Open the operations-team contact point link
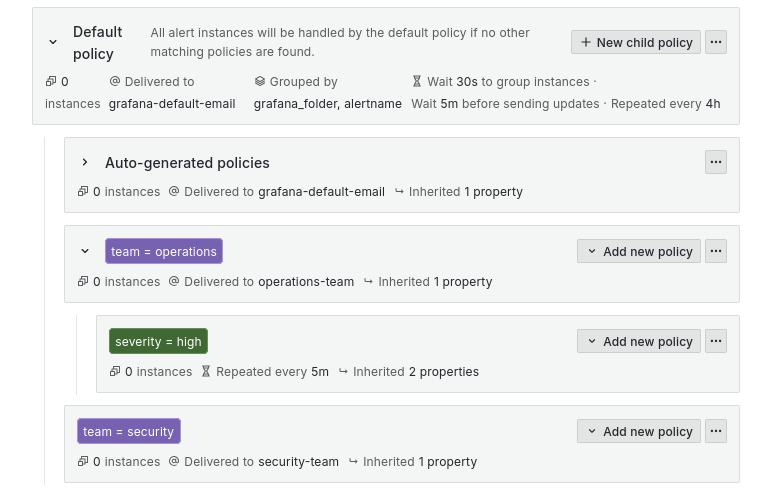This screenshot has width=772, height=495. (306, 282)
